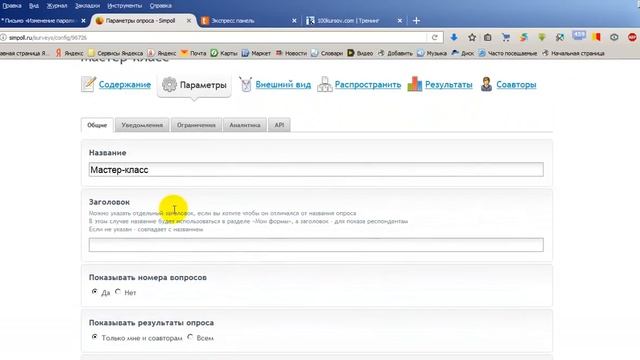Switch to the Экспресс панель browser tab
This screenshot has height=360, width=640.
[x=249, y=20]
